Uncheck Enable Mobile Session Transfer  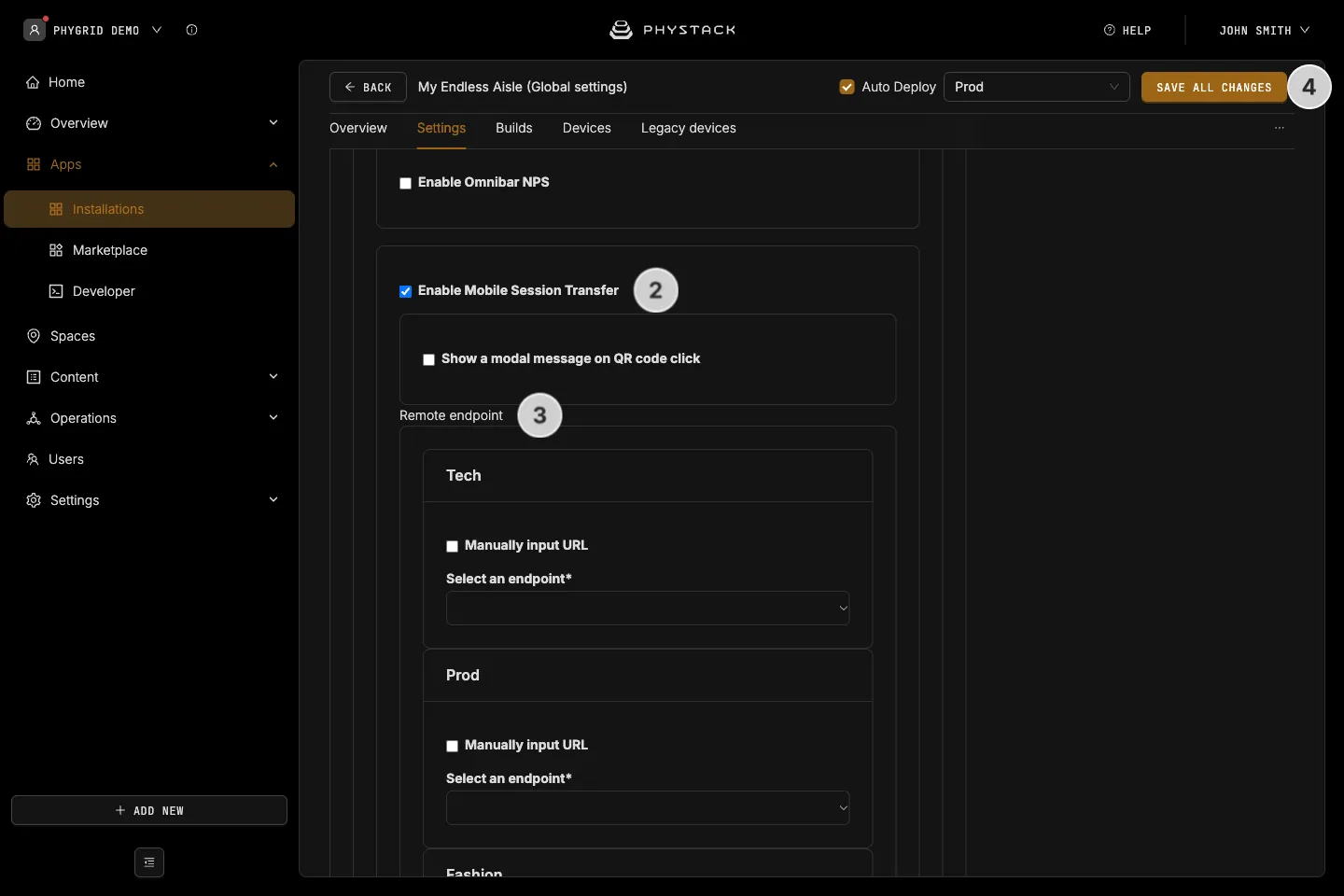[x=405, y=291]
